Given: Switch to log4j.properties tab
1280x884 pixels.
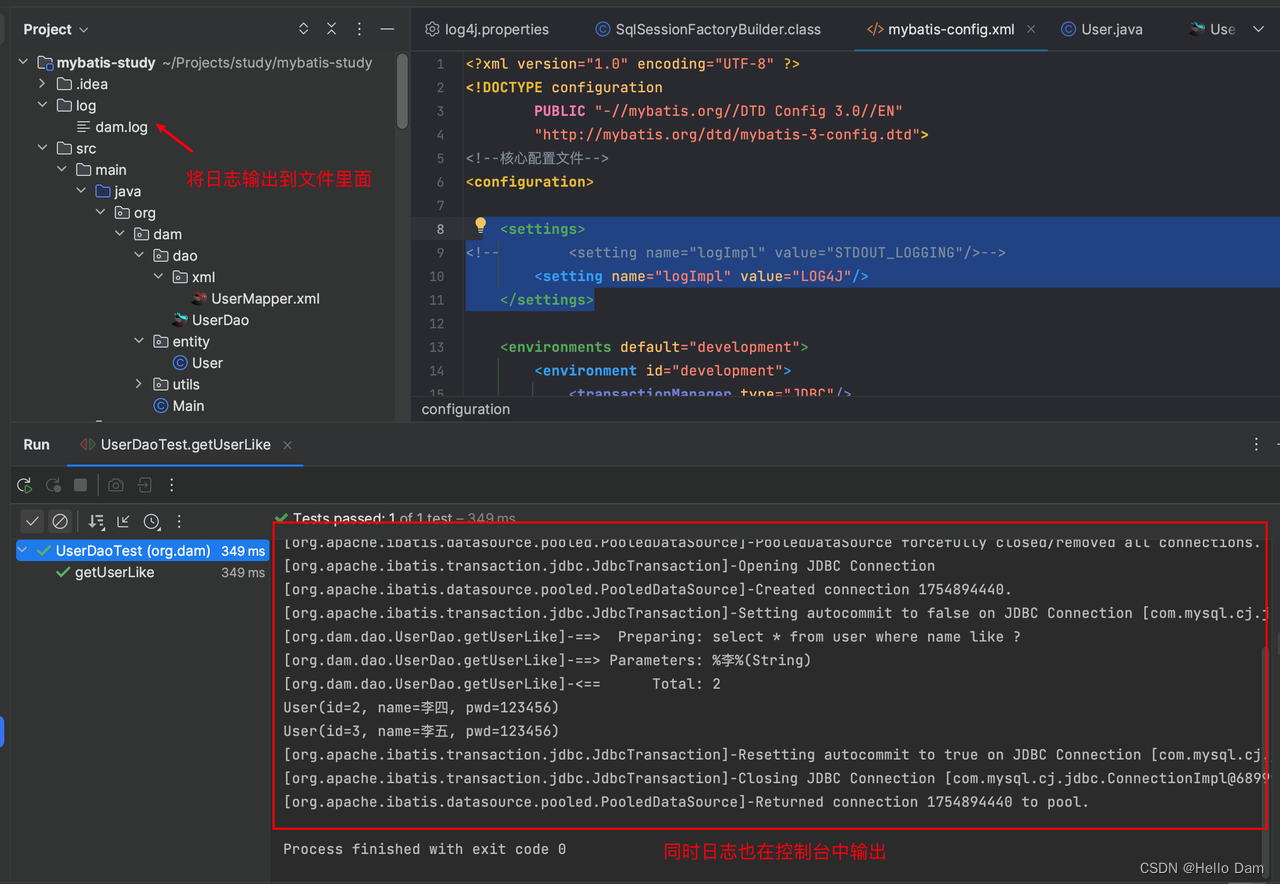Looking at the screenshot, I should (x=487, y=29).
